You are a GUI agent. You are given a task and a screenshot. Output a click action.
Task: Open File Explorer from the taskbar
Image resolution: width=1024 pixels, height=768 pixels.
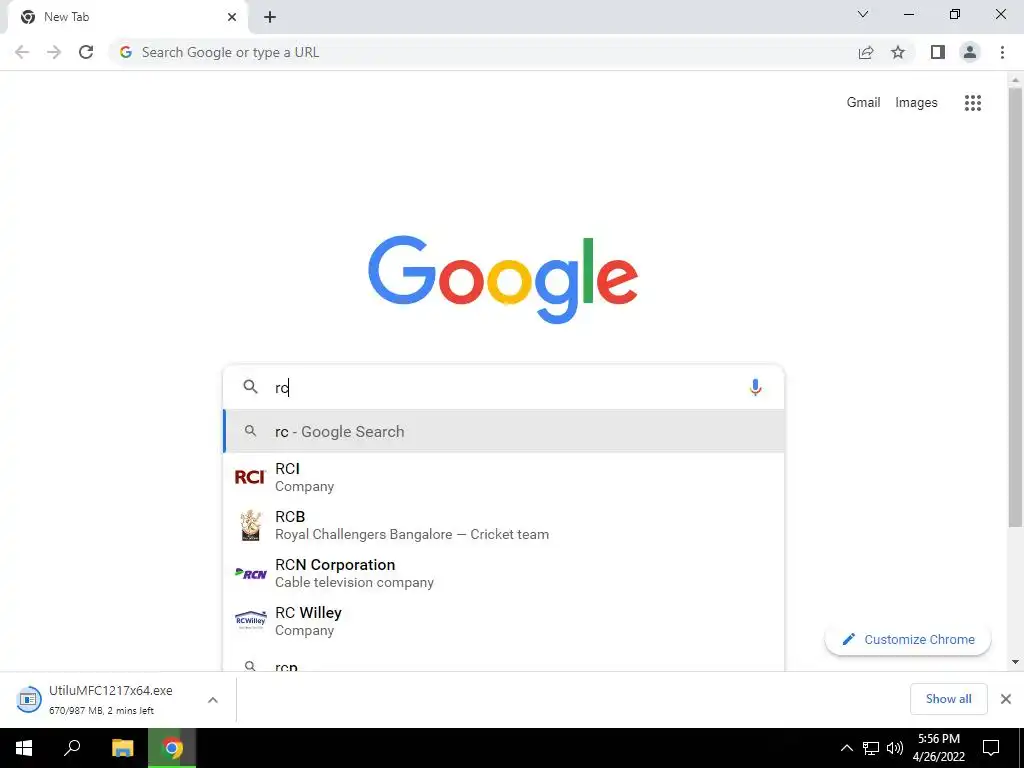point(122,748)
